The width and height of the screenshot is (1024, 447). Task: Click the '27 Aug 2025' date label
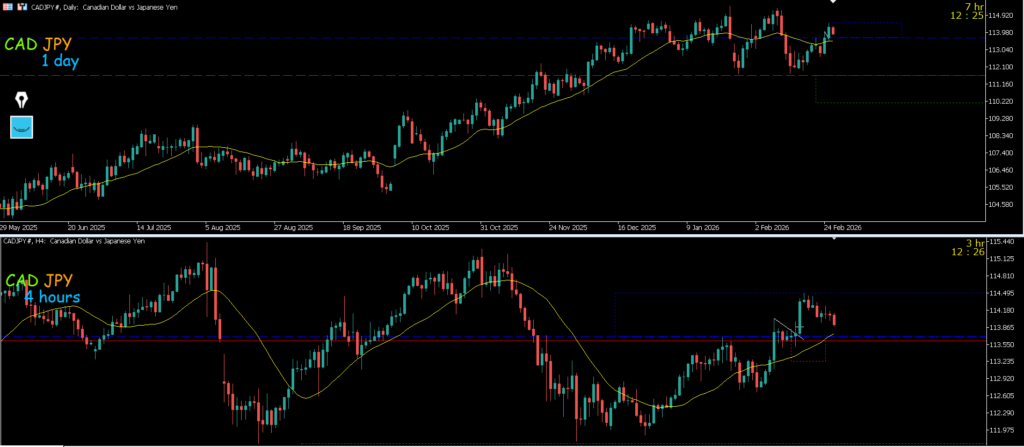293,228
